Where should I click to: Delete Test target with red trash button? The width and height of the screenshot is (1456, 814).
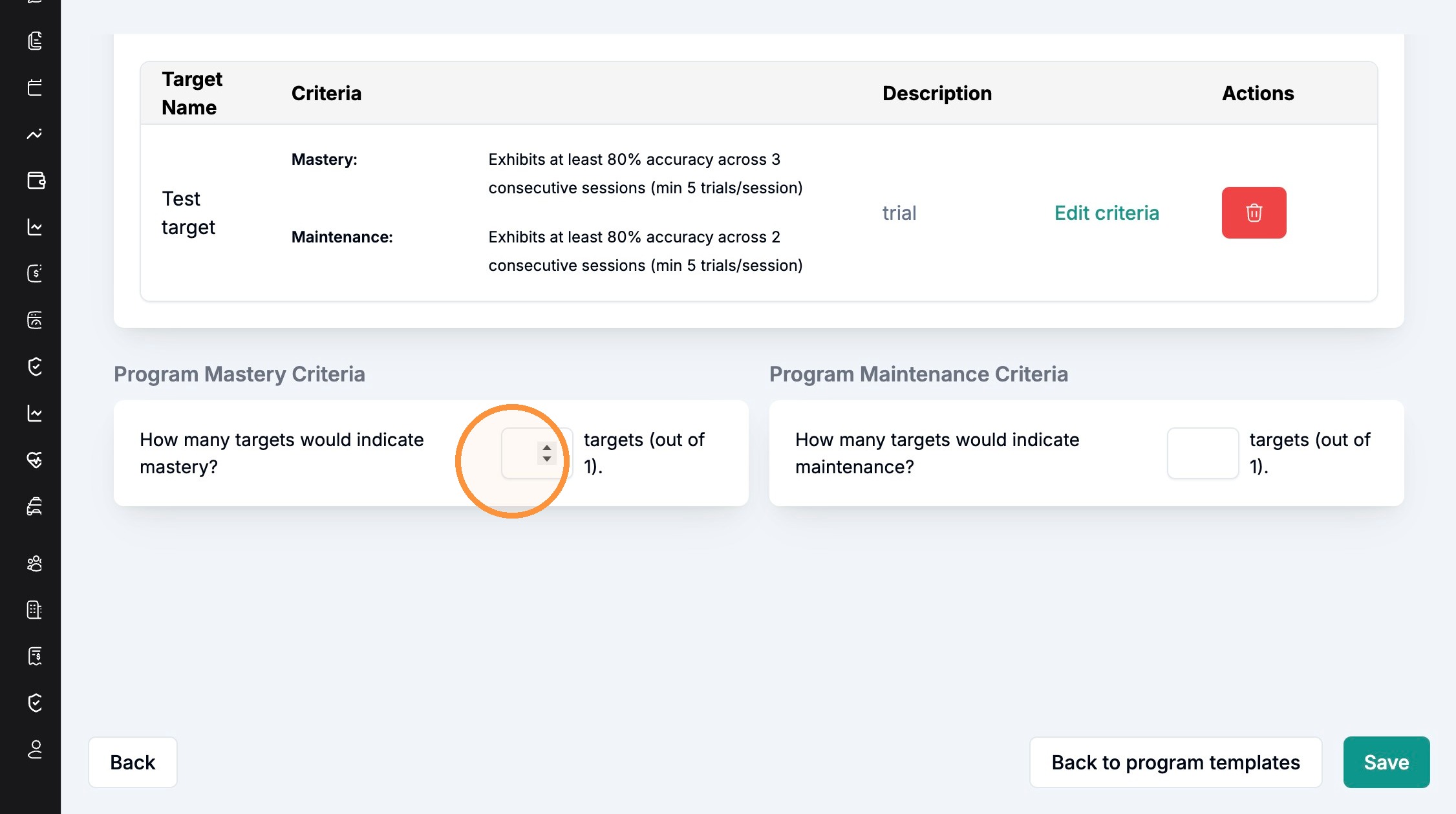(x=1254, y=213)
